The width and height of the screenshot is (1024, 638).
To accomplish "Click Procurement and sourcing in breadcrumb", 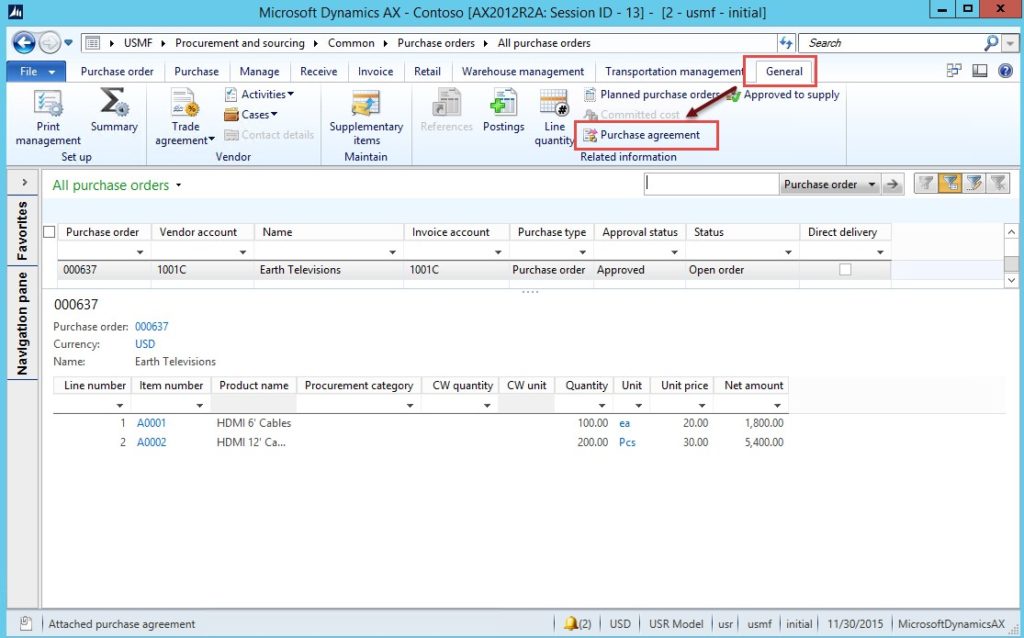I will [x=240, y=43].
